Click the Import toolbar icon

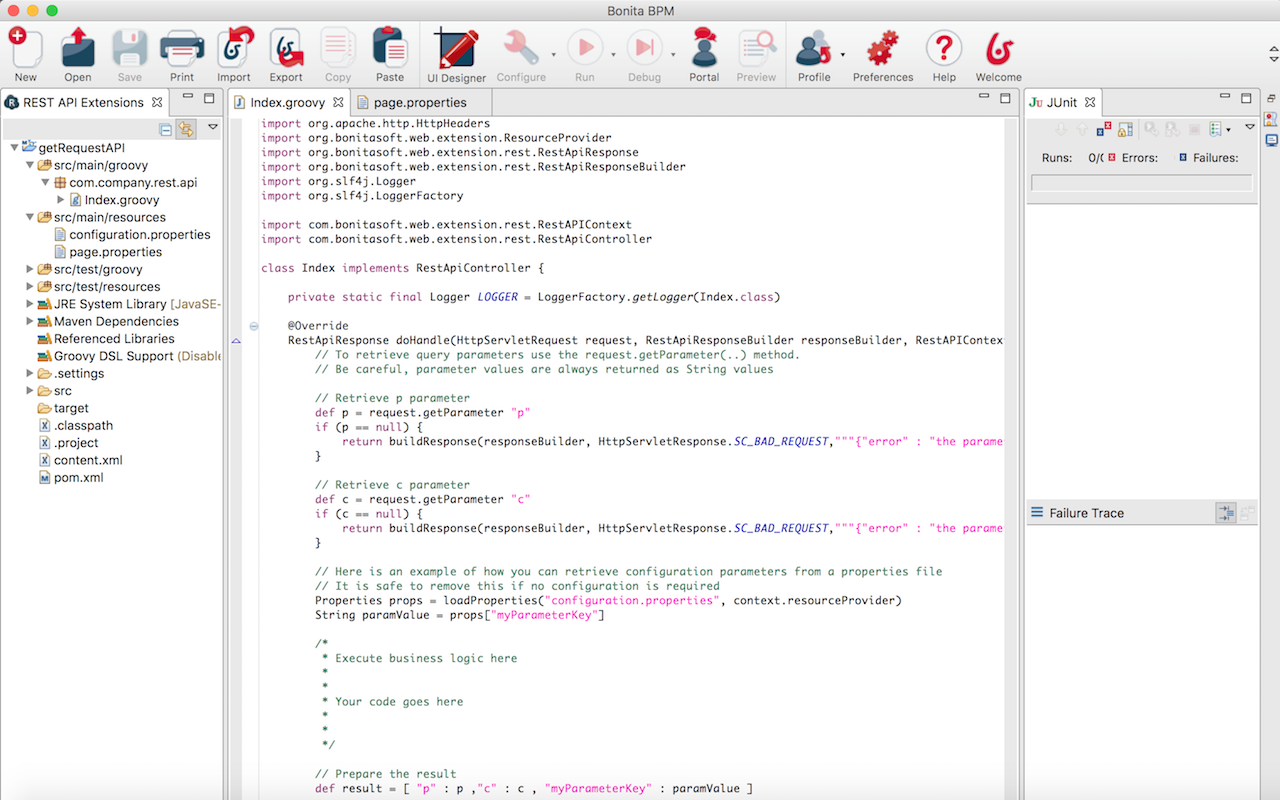234,55
